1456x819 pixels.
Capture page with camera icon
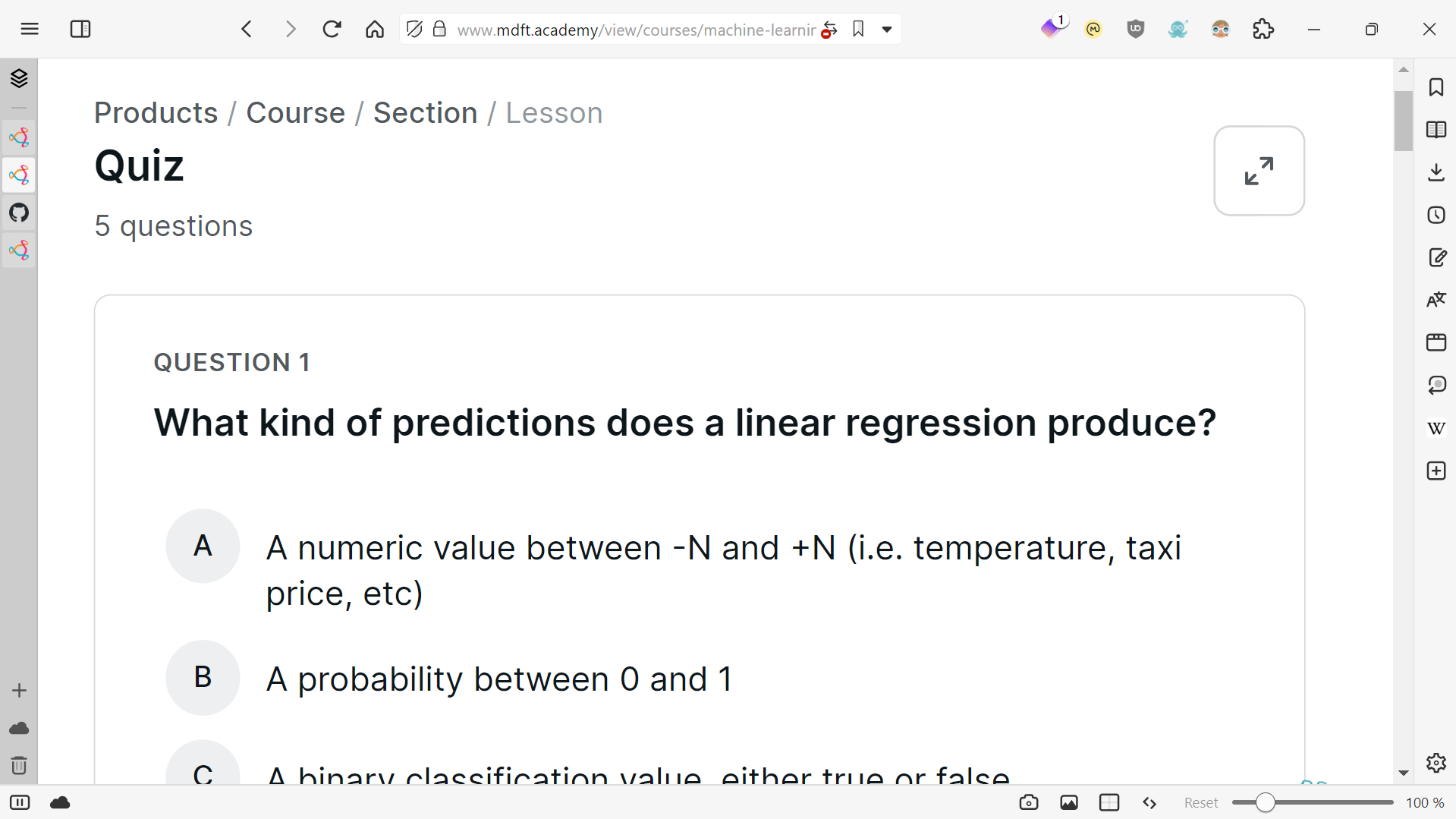pos(1028,802)
